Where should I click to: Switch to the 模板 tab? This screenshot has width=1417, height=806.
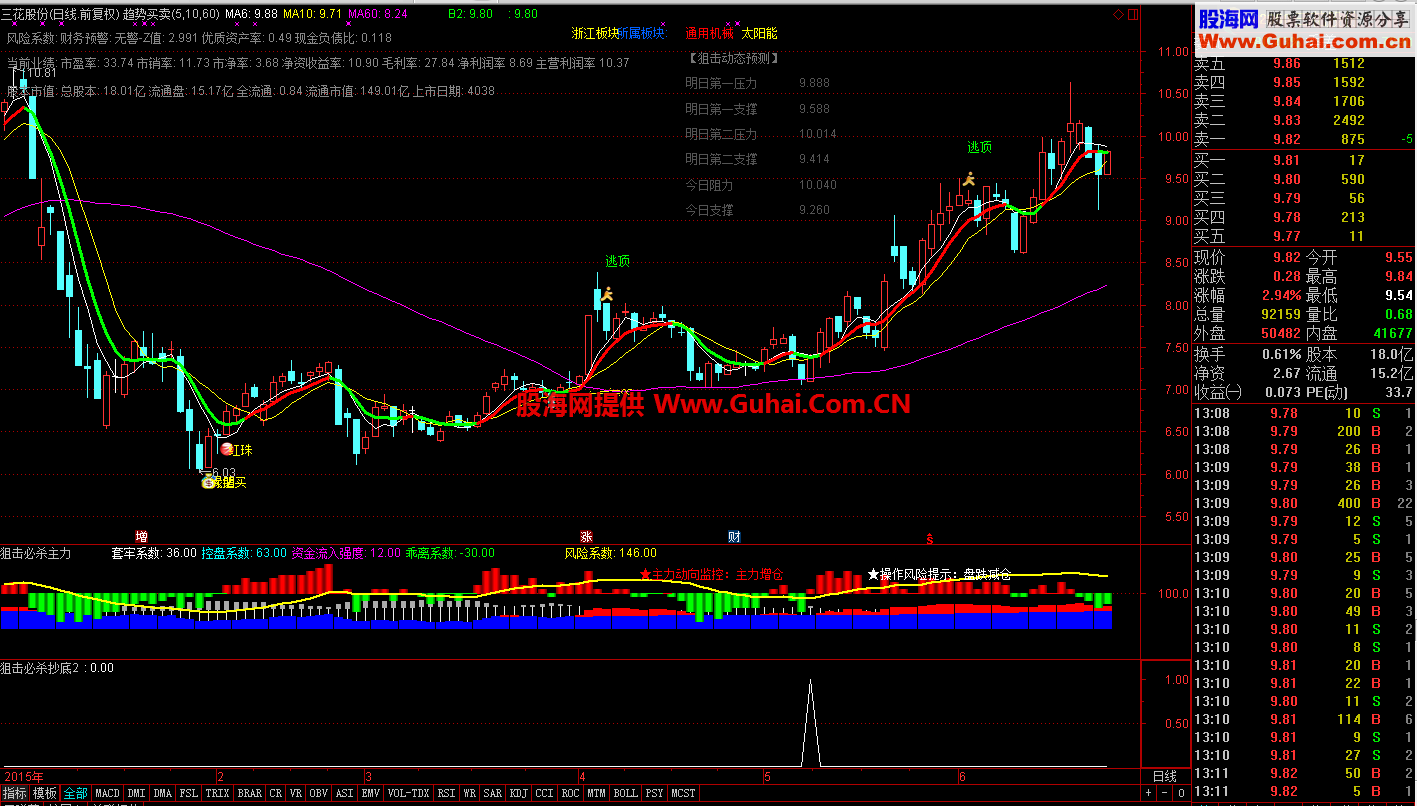click(x=45, y=793)
